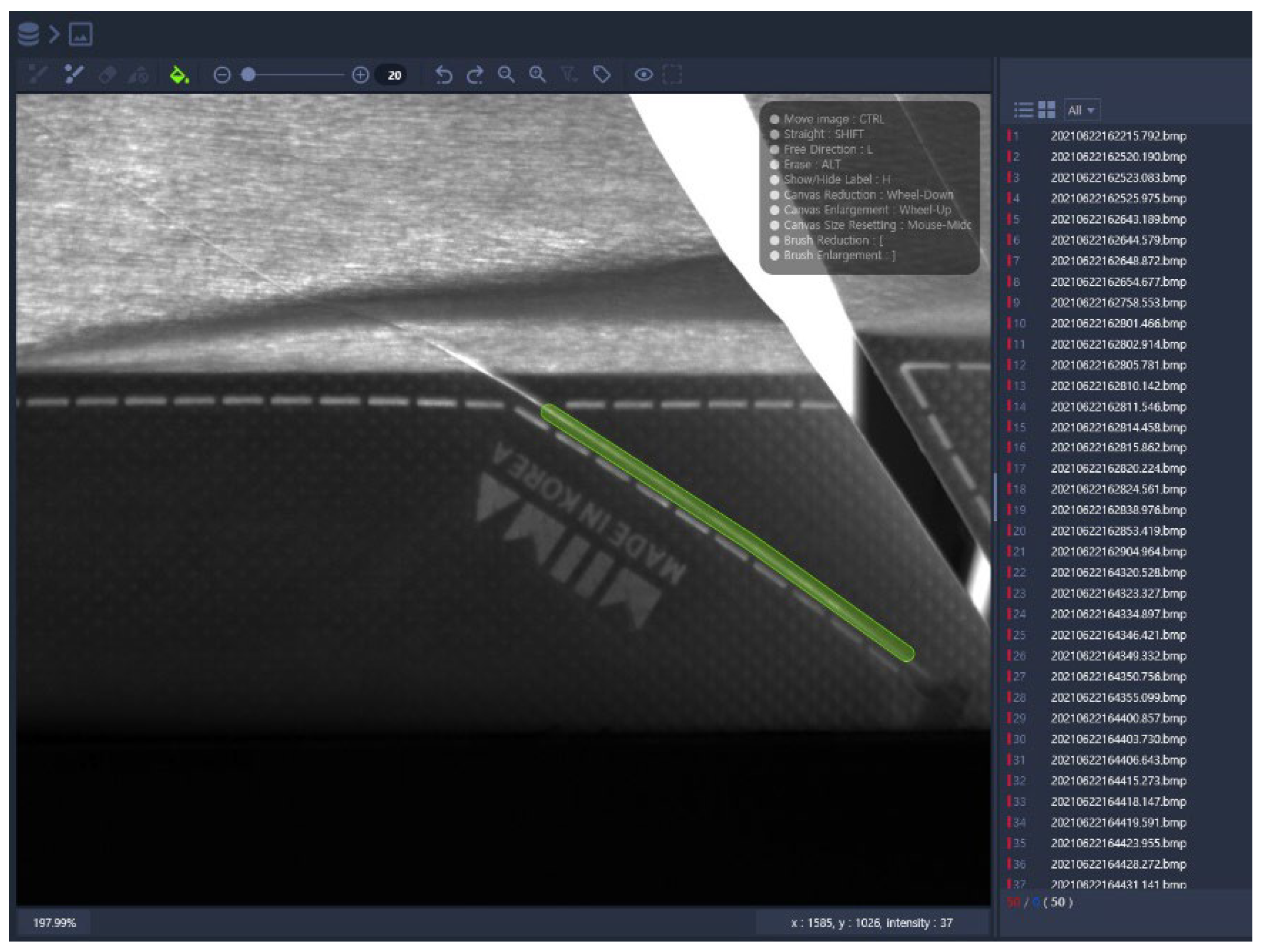Viewport: 1267px width, 952px height.
Task: Select file 20210622162215.792.bmp
Action: (x=1118, y=136)
